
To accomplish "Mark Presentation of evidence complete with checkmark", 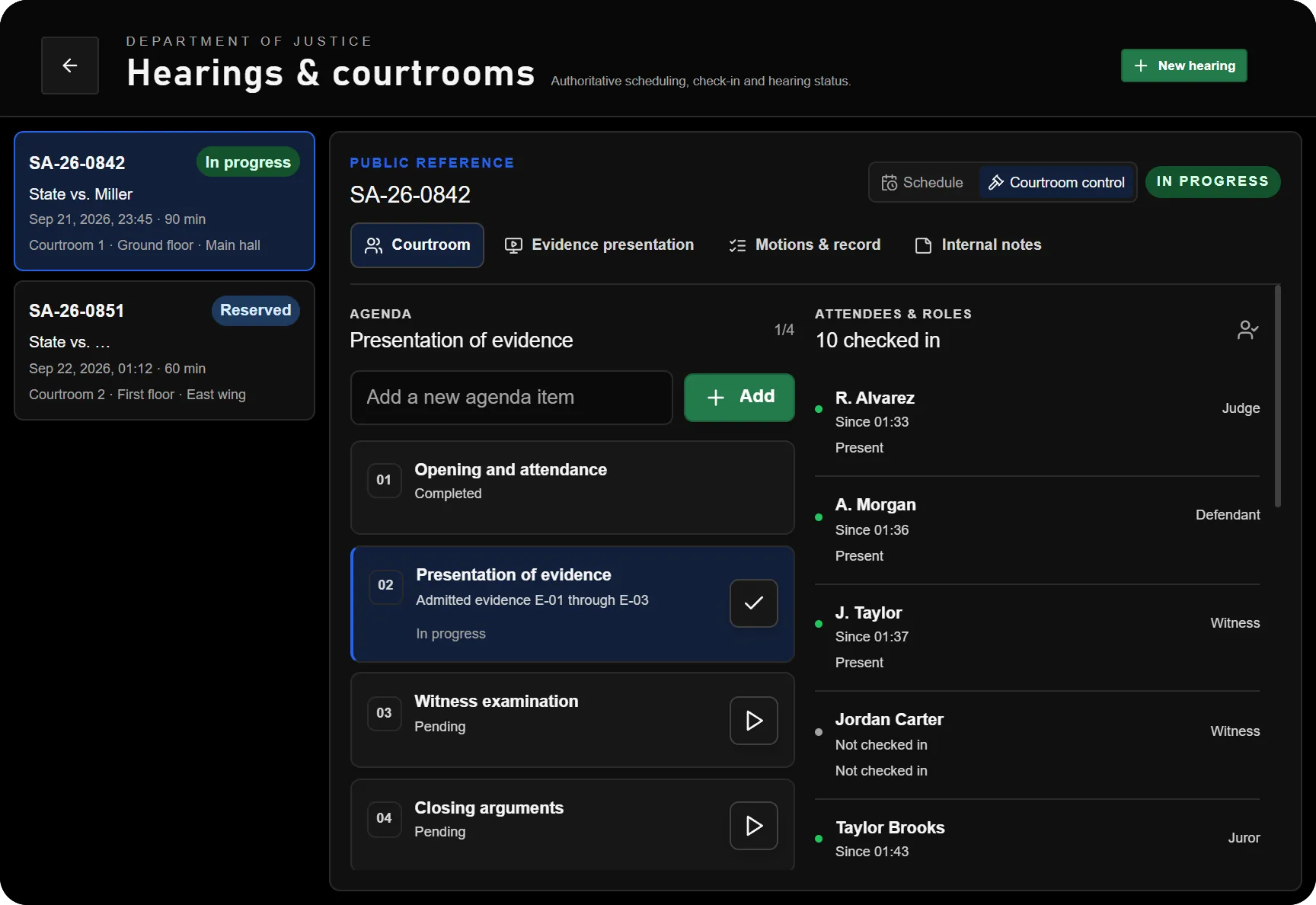I will tap(754, 603).
